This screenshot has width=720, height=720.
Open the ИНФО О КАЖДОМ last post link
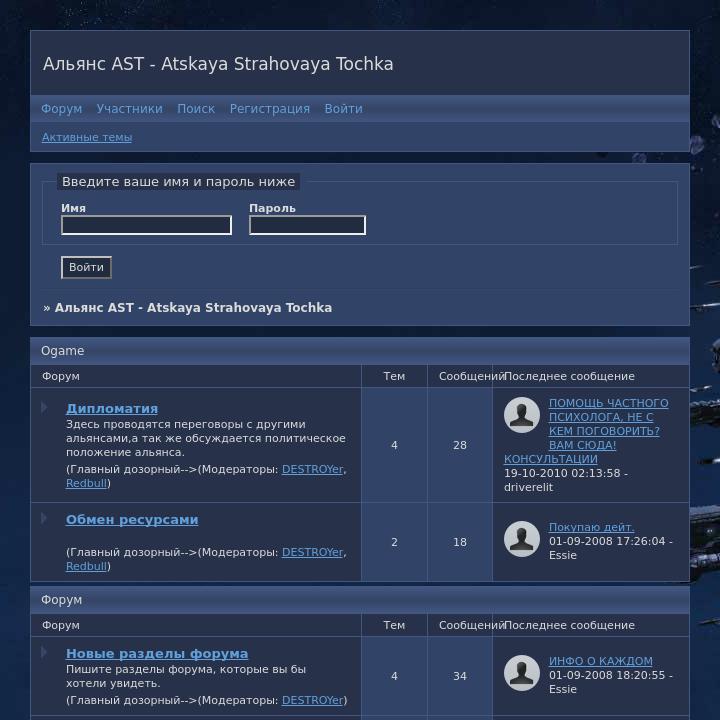pos(601,661)
